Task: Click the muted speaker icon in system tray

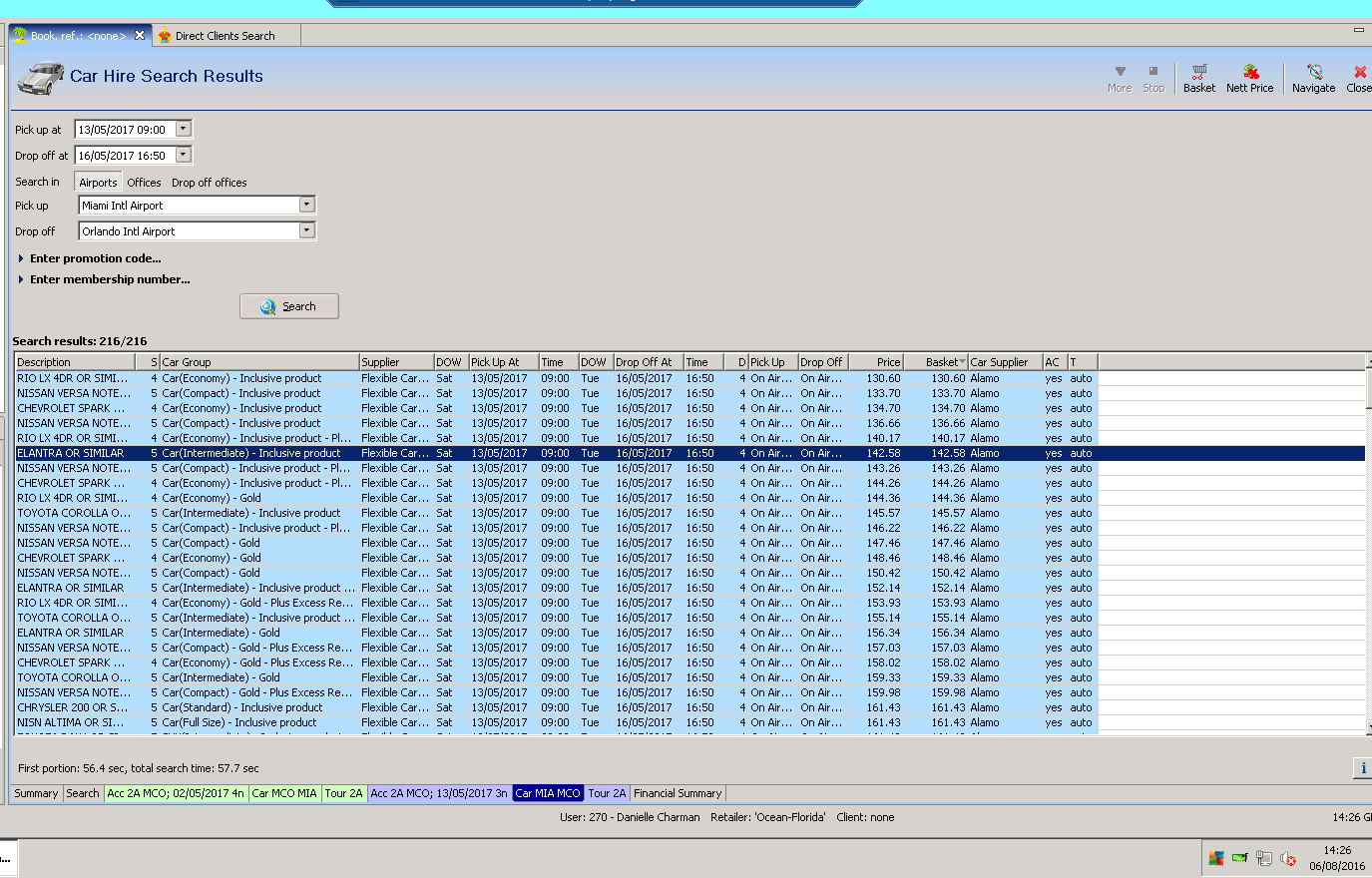Action: click(1287, 858)
